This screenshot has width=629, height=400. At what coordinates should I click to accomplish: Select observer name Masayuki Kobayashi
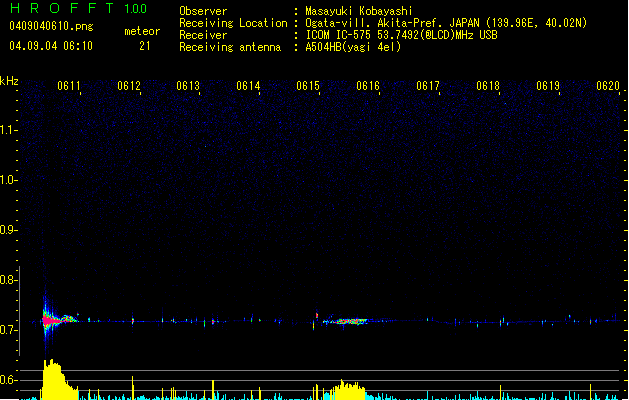pyautogui.click(x=359, y=11)
